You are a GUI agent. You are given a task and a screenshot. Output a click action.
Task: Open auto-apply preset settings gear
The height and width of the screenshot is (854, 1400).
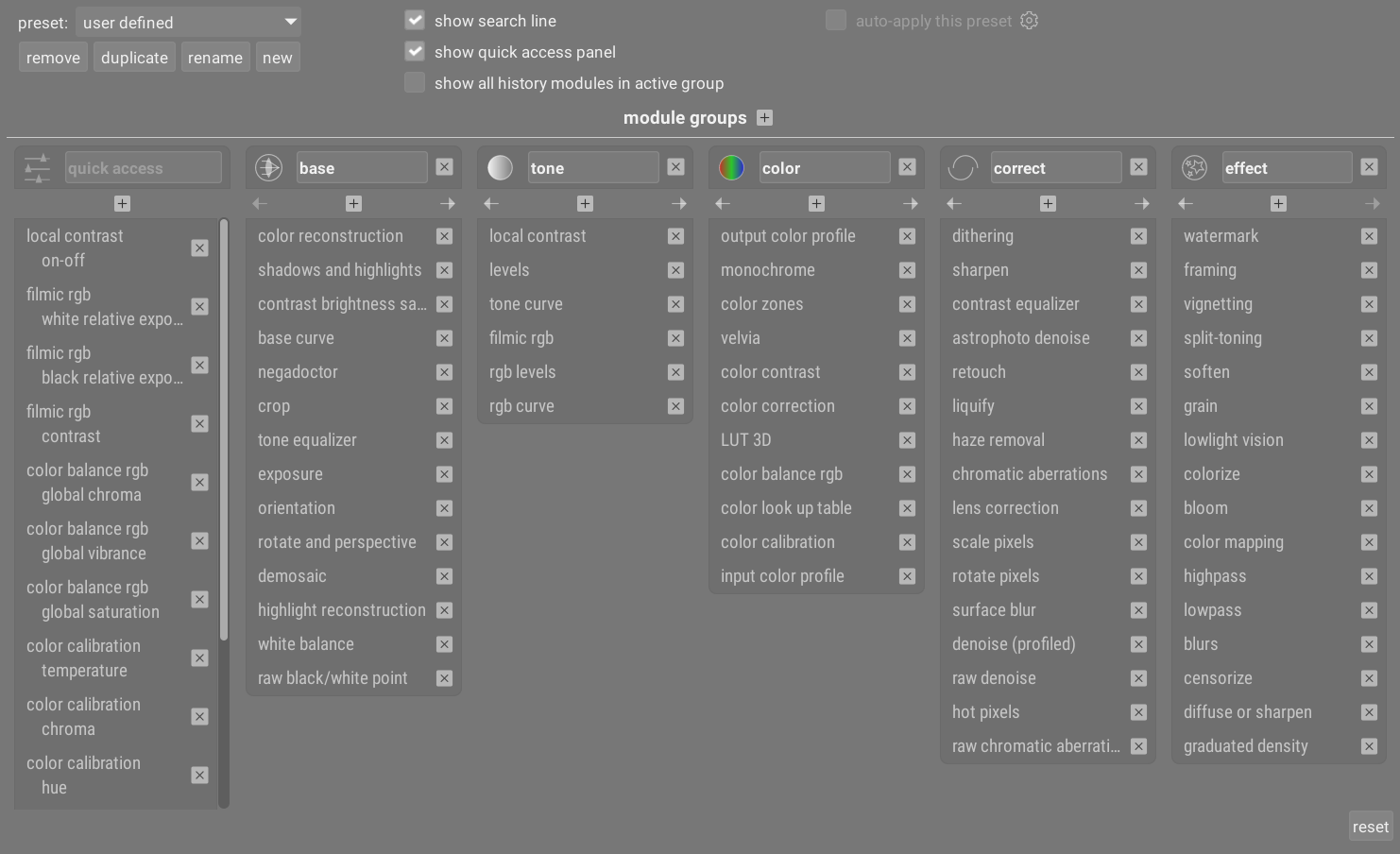coord(1030,21)
